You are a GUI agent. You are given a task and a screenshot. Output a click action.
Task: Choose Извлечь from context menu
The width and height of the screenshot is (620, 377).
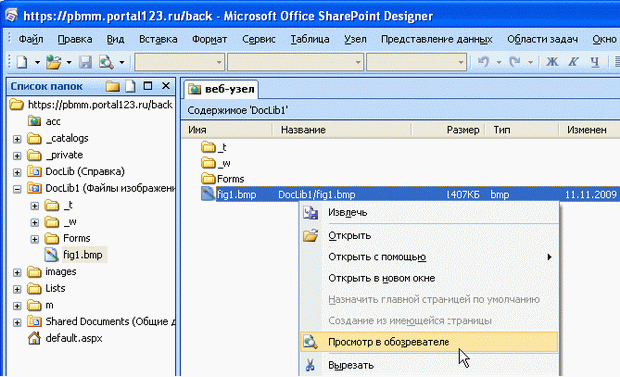coord(429,213)
